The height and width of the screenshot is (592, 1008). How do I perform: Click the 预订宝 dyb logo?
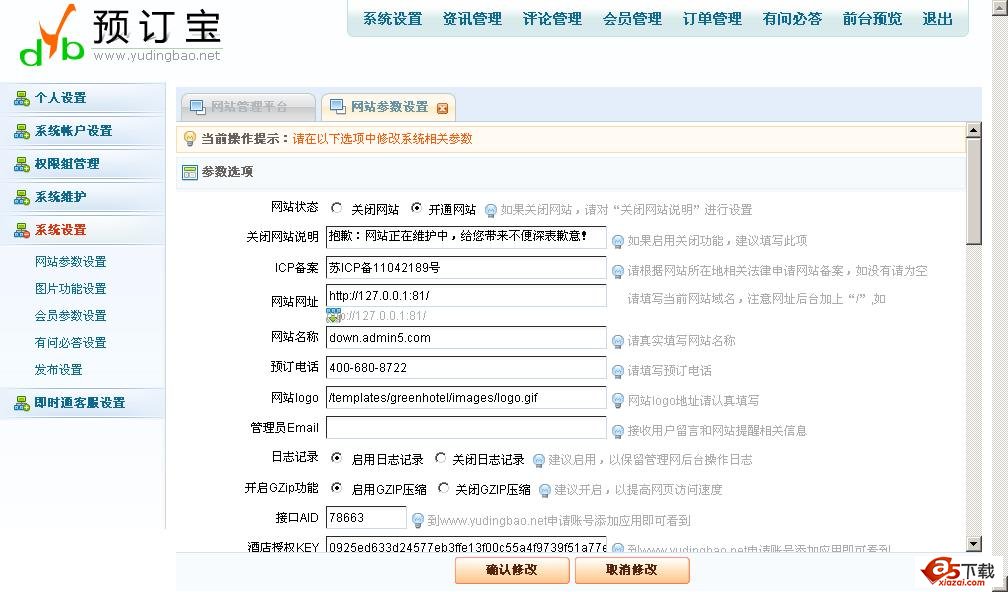(x=121, y=34)
